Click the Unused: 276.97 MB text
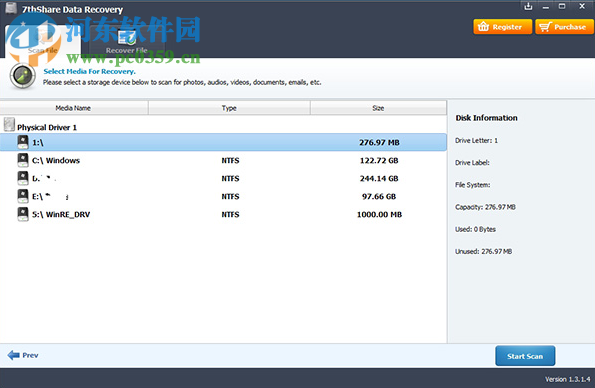This screenshot has width=595, height=388. coord(483,251)
